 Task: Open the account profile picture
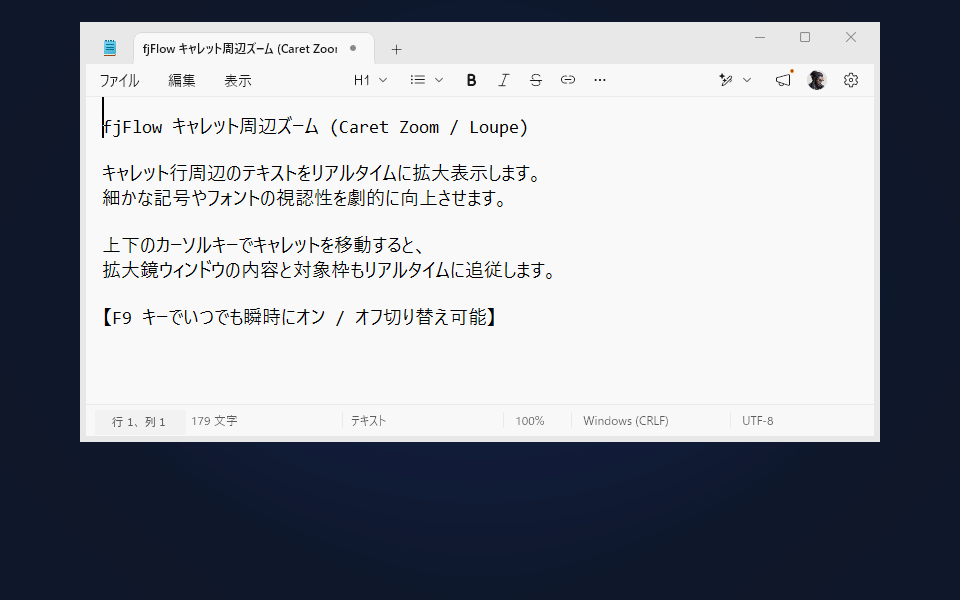pos(817,80)
